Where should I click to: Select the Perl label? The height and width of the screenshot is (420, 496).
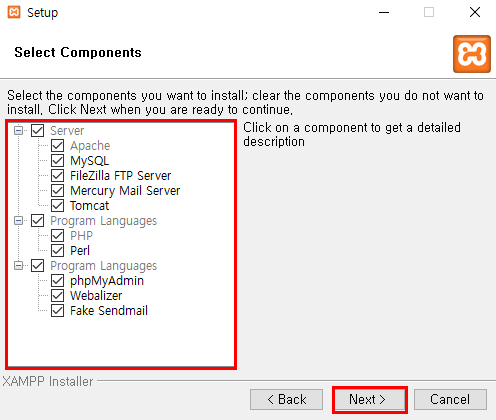(80, 251)
